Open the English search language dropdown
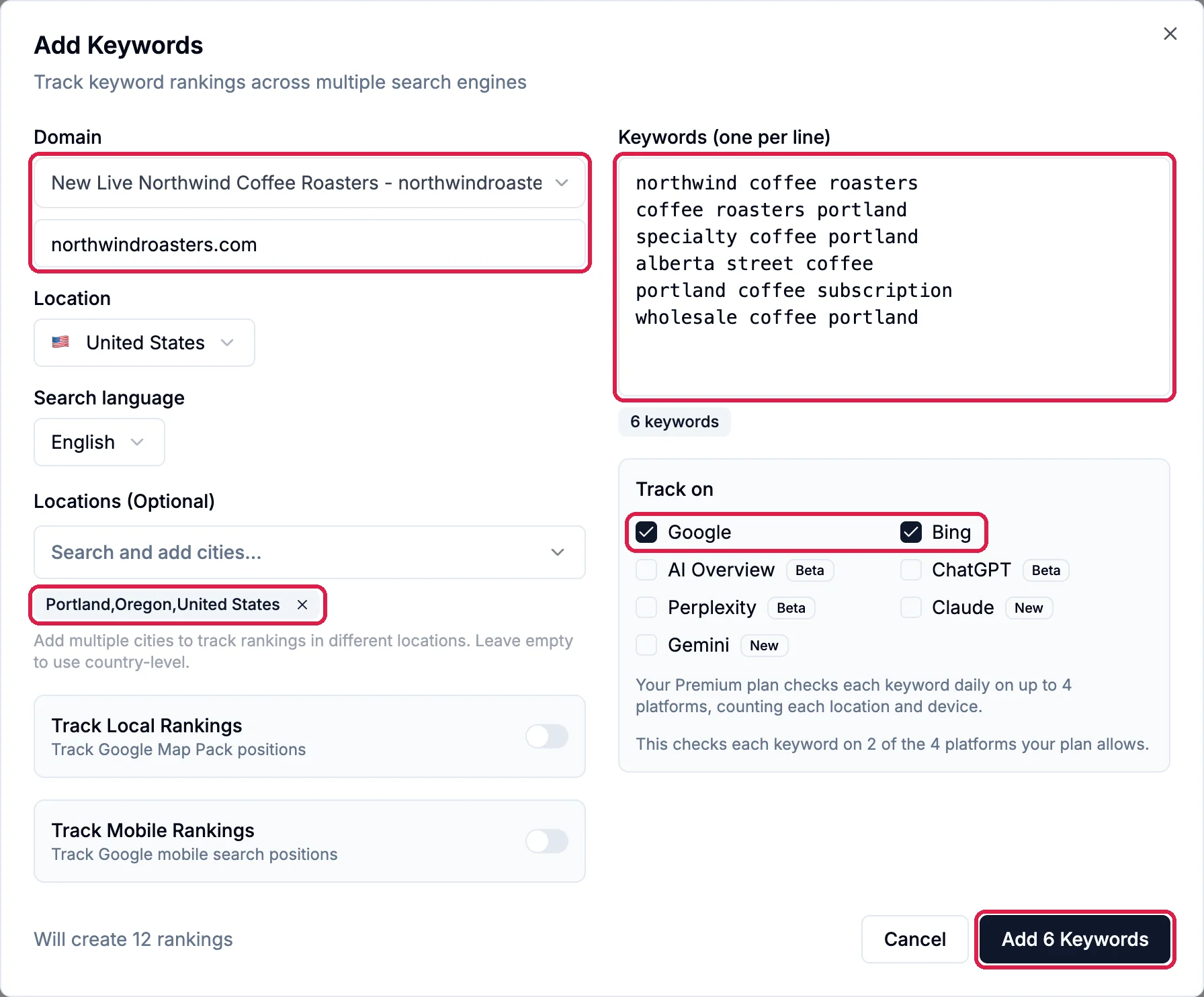 (x=99, y=442)
